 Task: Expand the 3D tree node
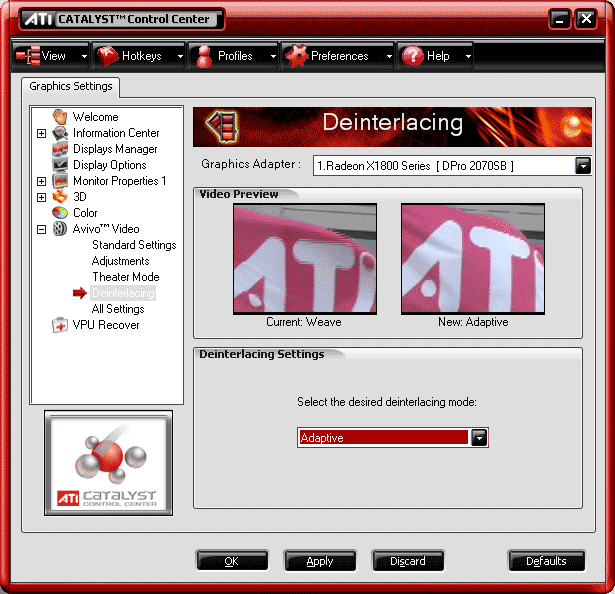coord(41,197)
